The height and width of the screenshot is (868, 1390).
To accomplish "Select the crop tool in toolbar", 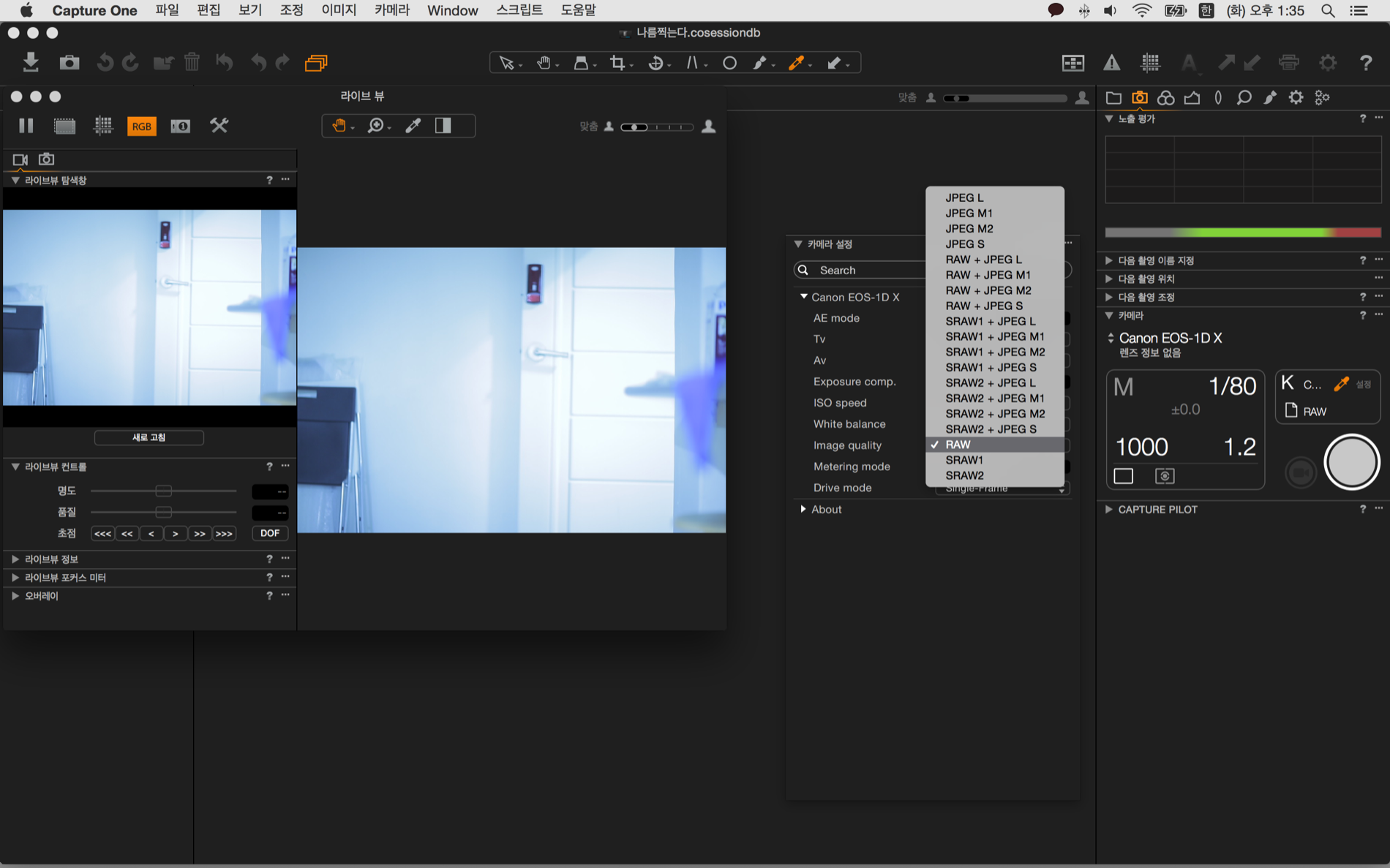I will pyautogui.click(x=617, y=63).
